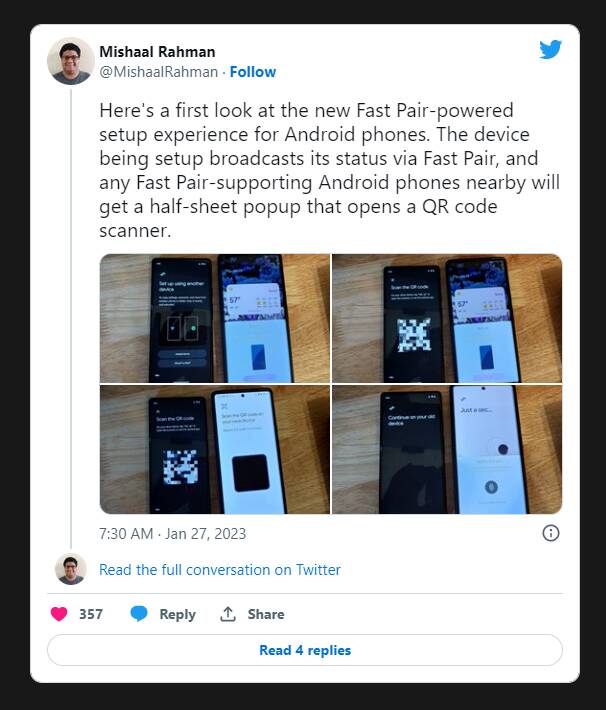Open the 7:30 AM Jan 27, 2023 timestamp

pyautogui.click(x=172, y=534)
